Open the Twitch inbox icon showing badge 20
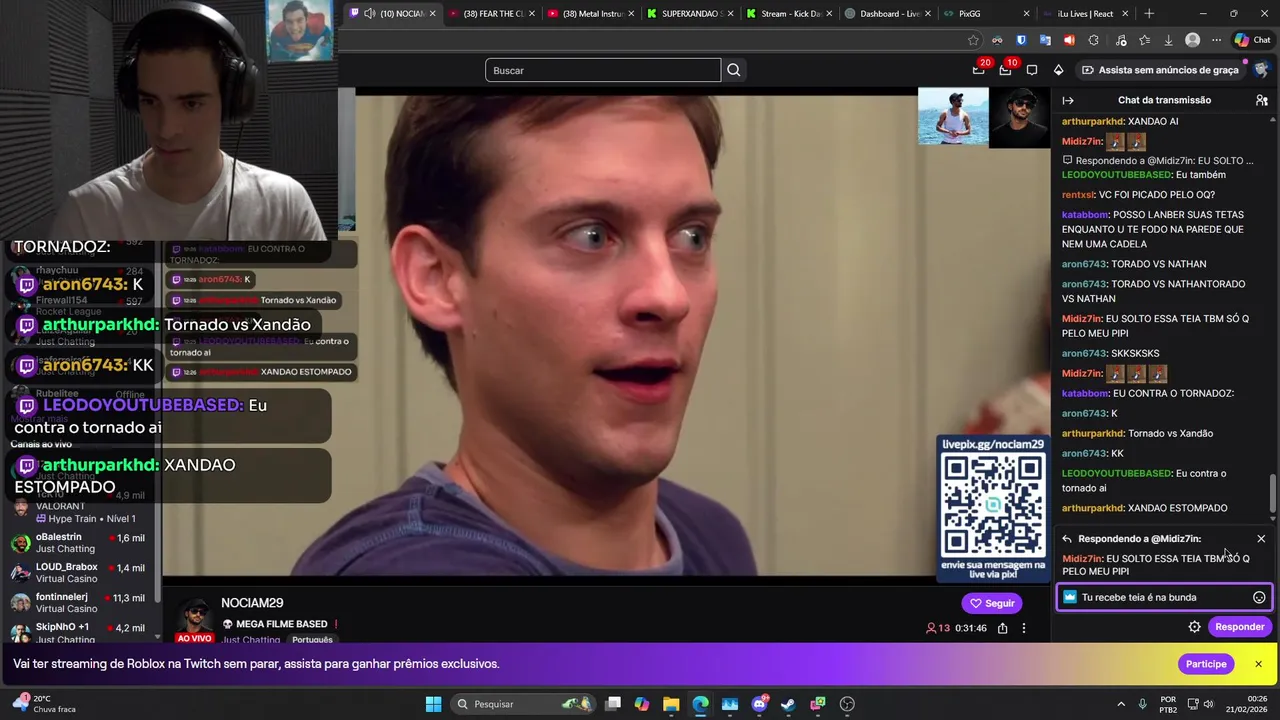Screen dimensions: 1280x720 coord(979,70)
